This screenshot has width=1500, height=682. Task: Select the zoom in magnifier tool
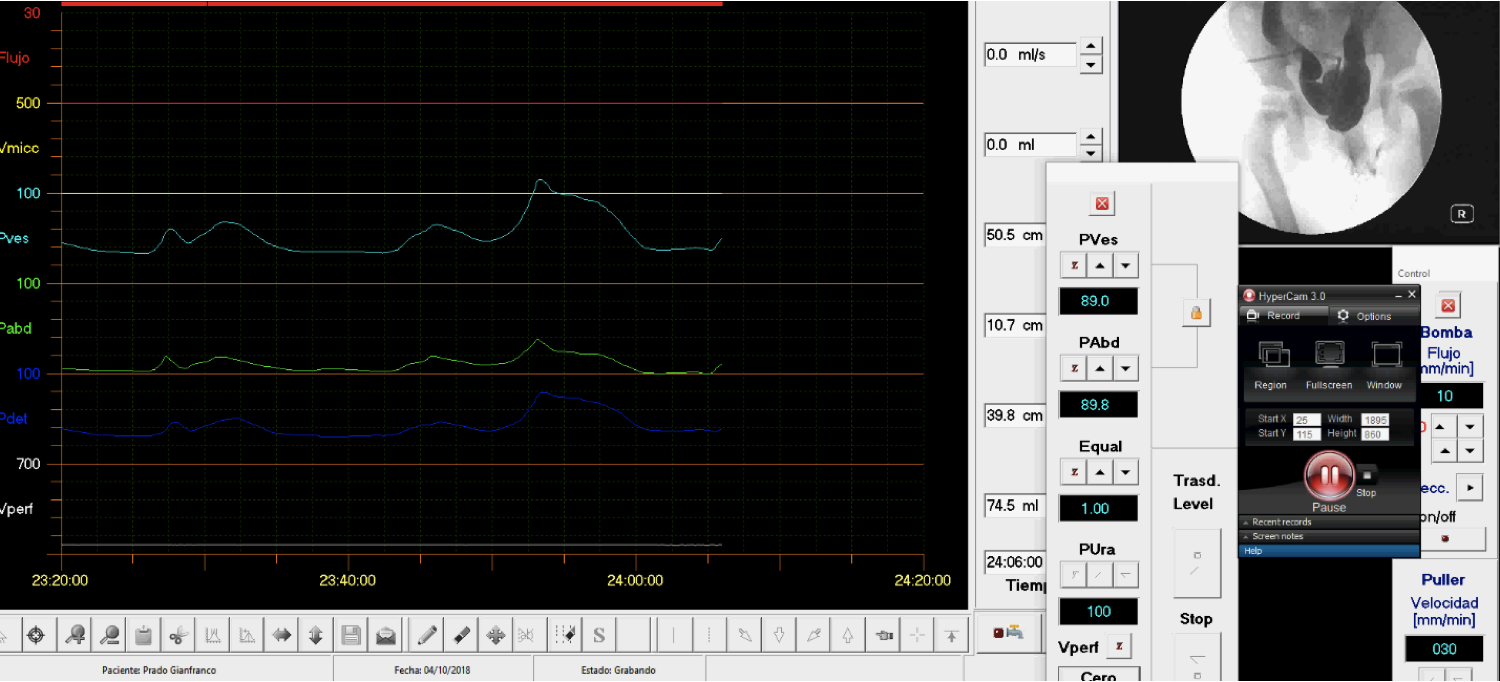[75, 635]
